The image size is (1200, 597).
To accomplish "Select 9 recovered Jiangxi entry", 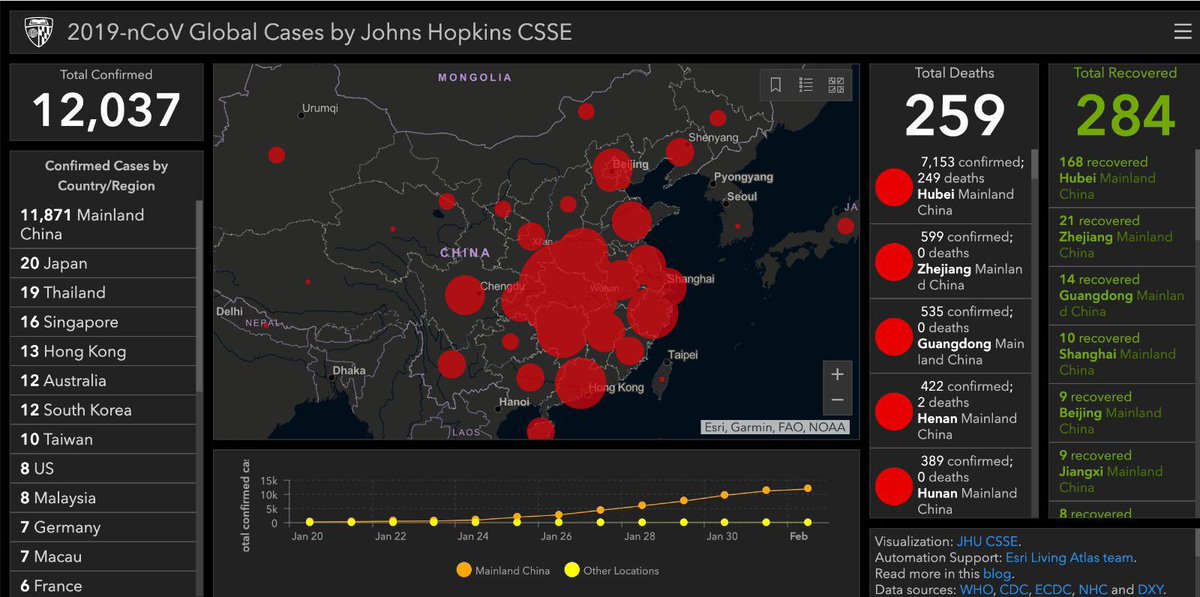I will [x=1121, y=471].
